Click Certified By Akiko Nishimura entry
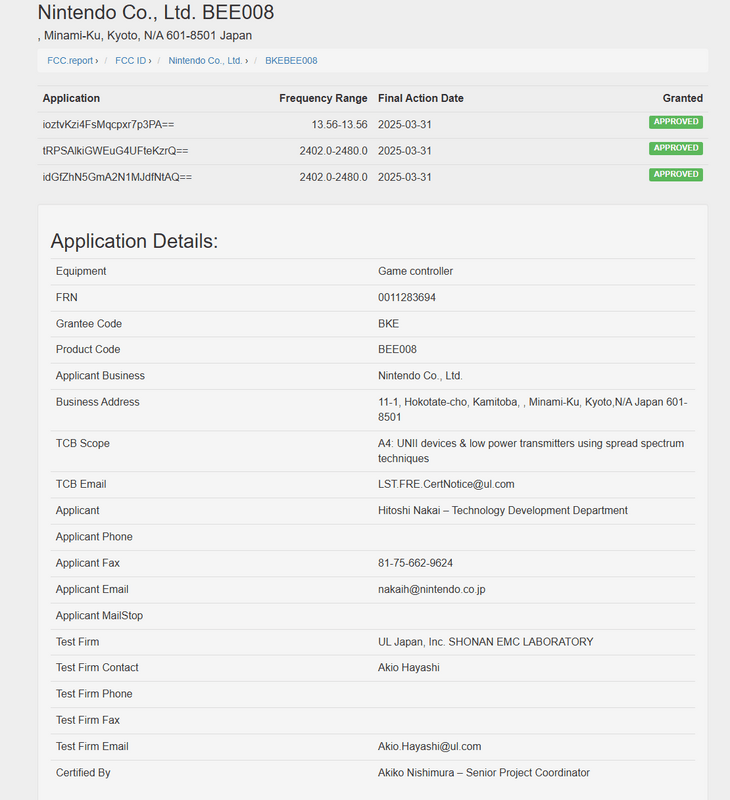Image resolution: width=730 pixels, height=800 pixels. click(484, 773)
